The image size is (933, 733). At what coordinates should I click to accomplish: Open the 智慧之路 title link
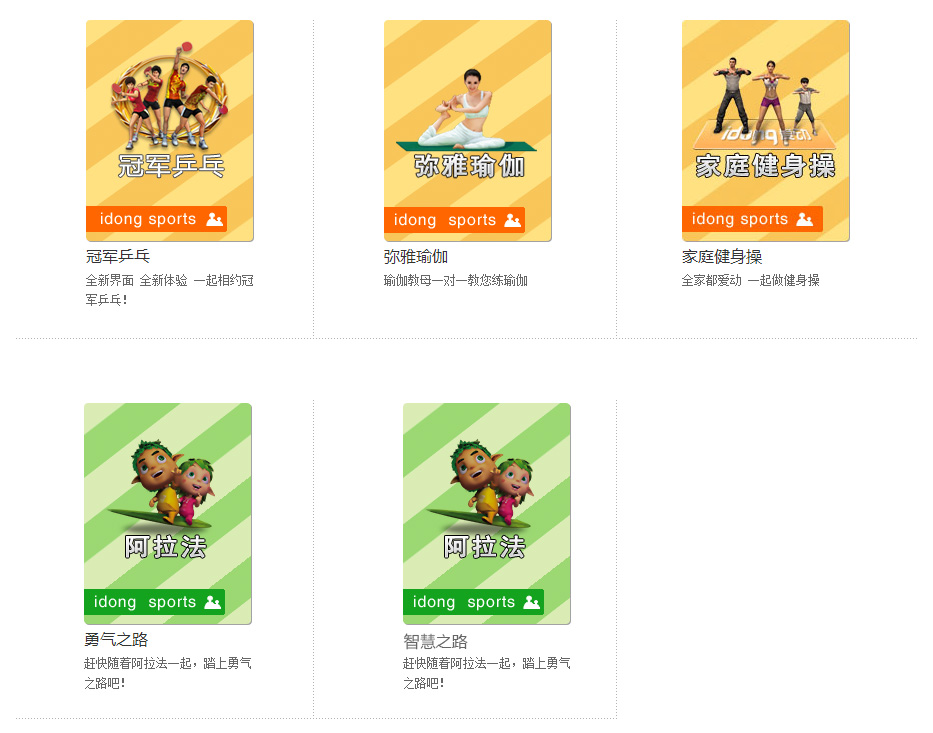[x=435, y=641]
